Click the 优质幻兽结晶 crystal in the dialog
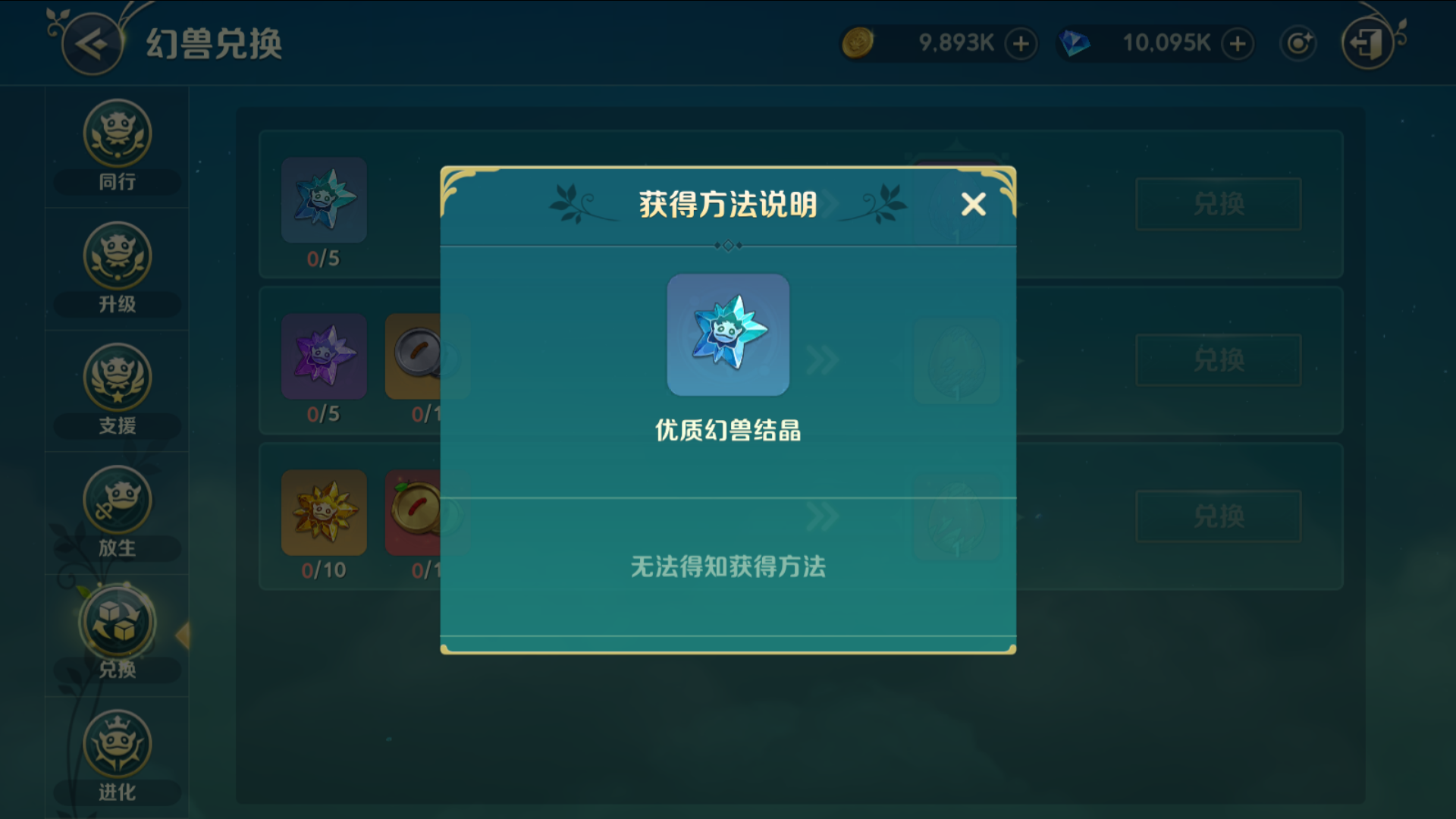 [x=728, y=334]
